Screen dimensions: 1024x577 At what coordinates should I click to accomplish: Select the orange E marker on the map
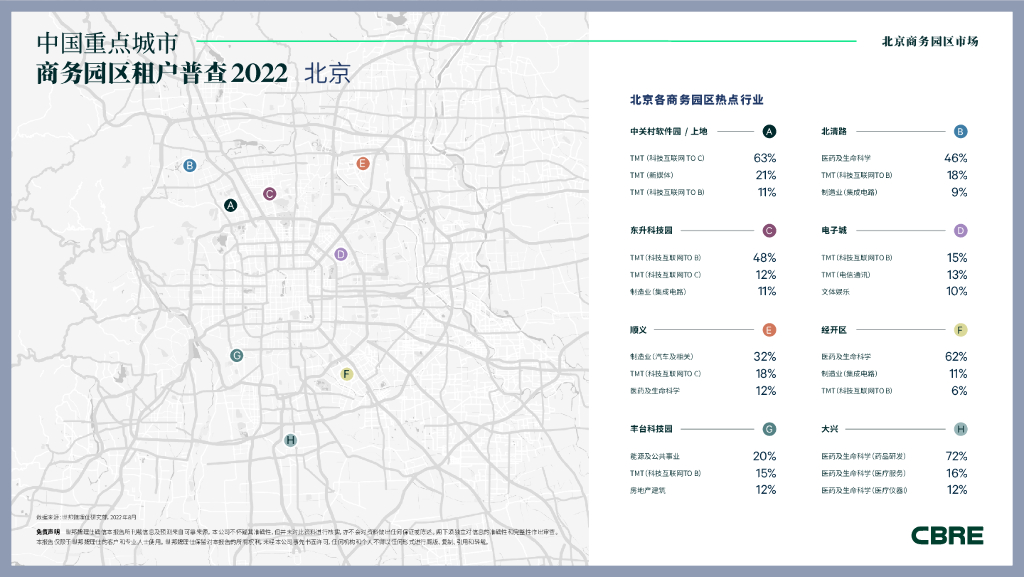tap(363, 163)
